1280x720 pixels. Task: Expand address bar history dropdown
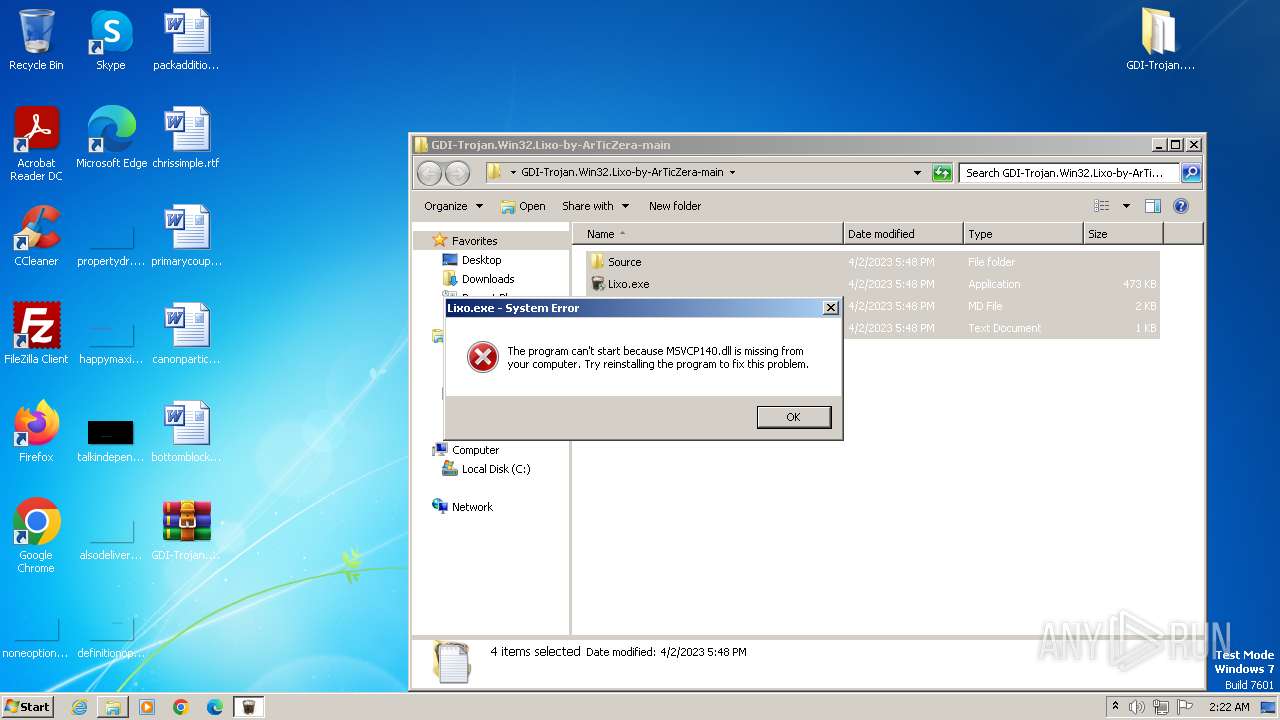point(917,173)
